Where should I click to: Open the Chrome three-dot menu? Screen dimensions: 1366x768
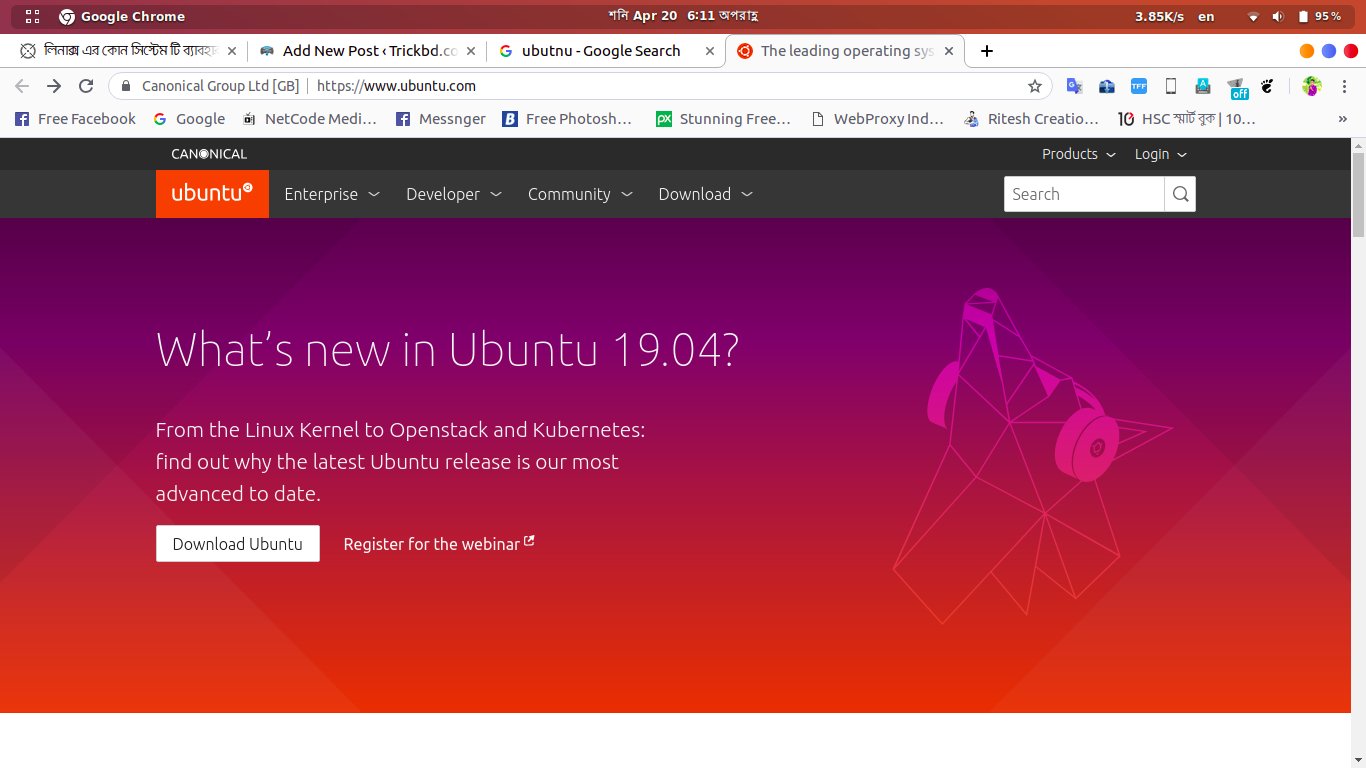(x=1345, y=86)
